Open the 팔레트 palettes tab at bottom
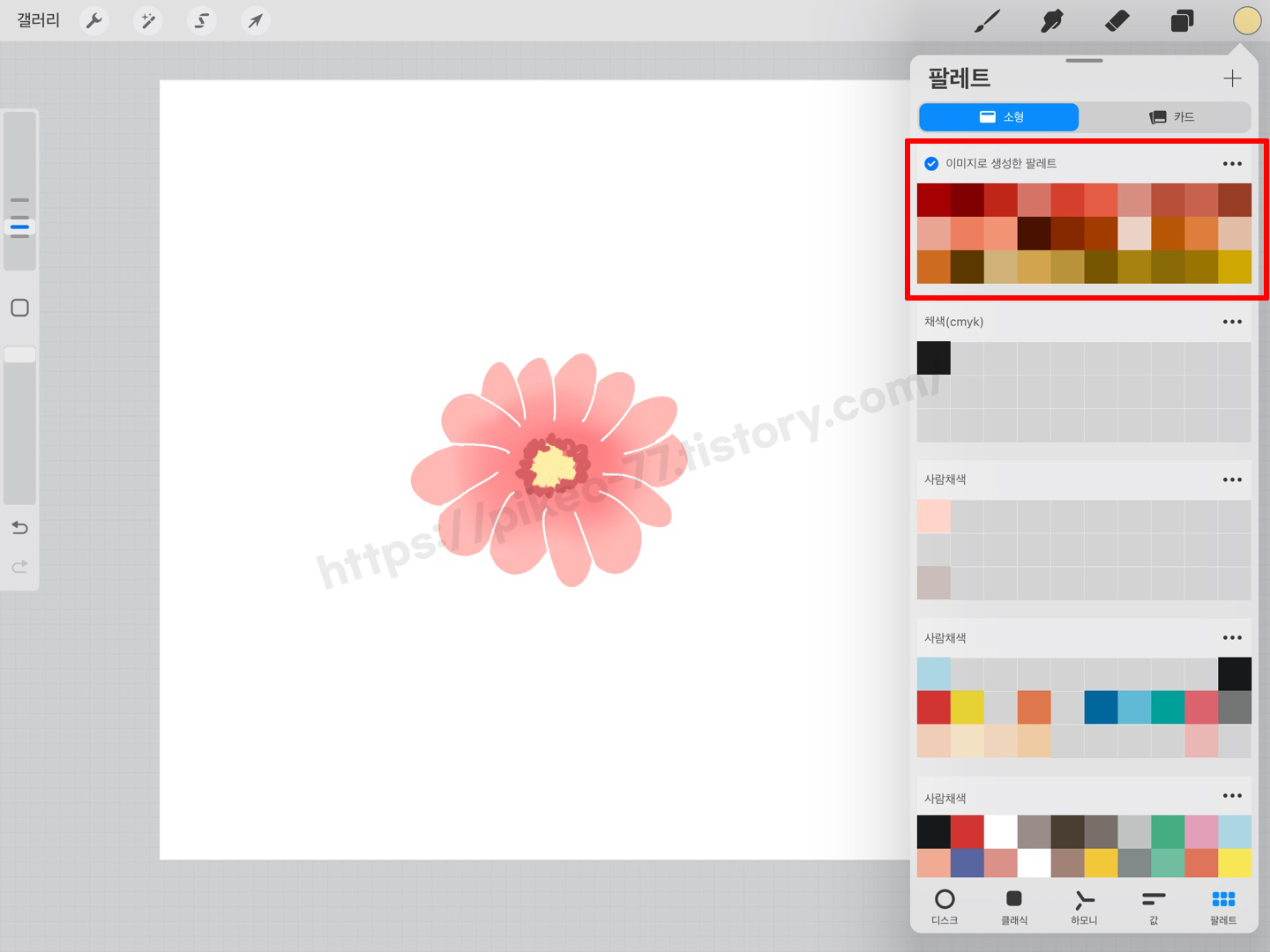 click(x=1223, y=906)
